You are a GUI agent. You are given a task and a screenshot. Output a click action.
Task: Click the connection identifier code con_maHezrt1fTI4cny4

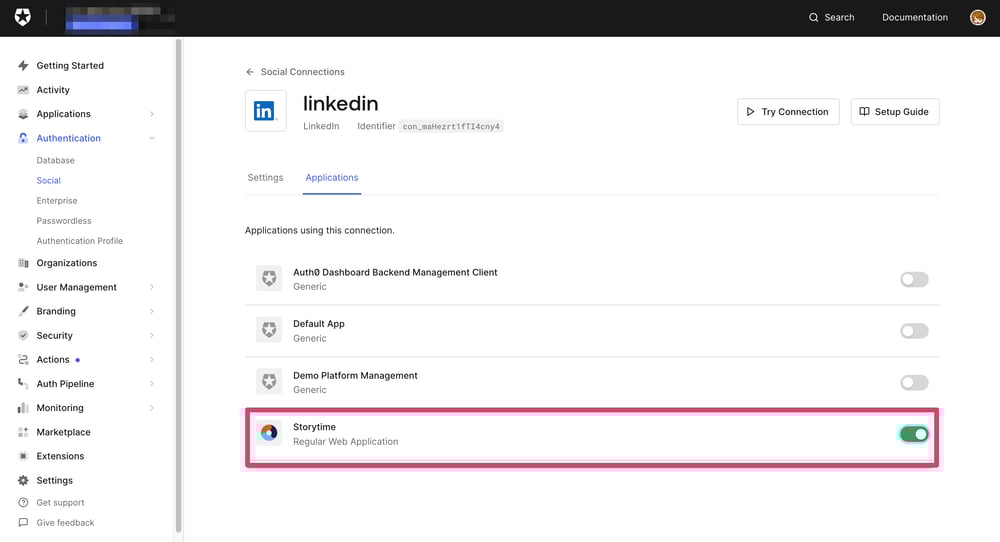pyautogui.click(x=451, y=126)
